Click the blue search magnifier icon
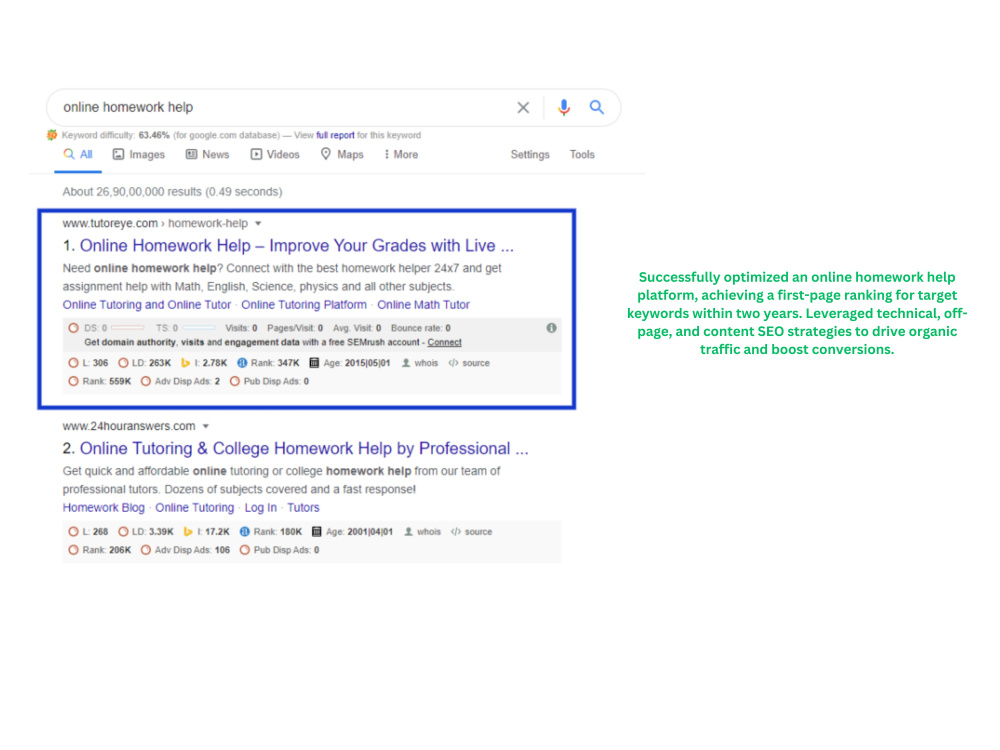 [x=596, y=107]
